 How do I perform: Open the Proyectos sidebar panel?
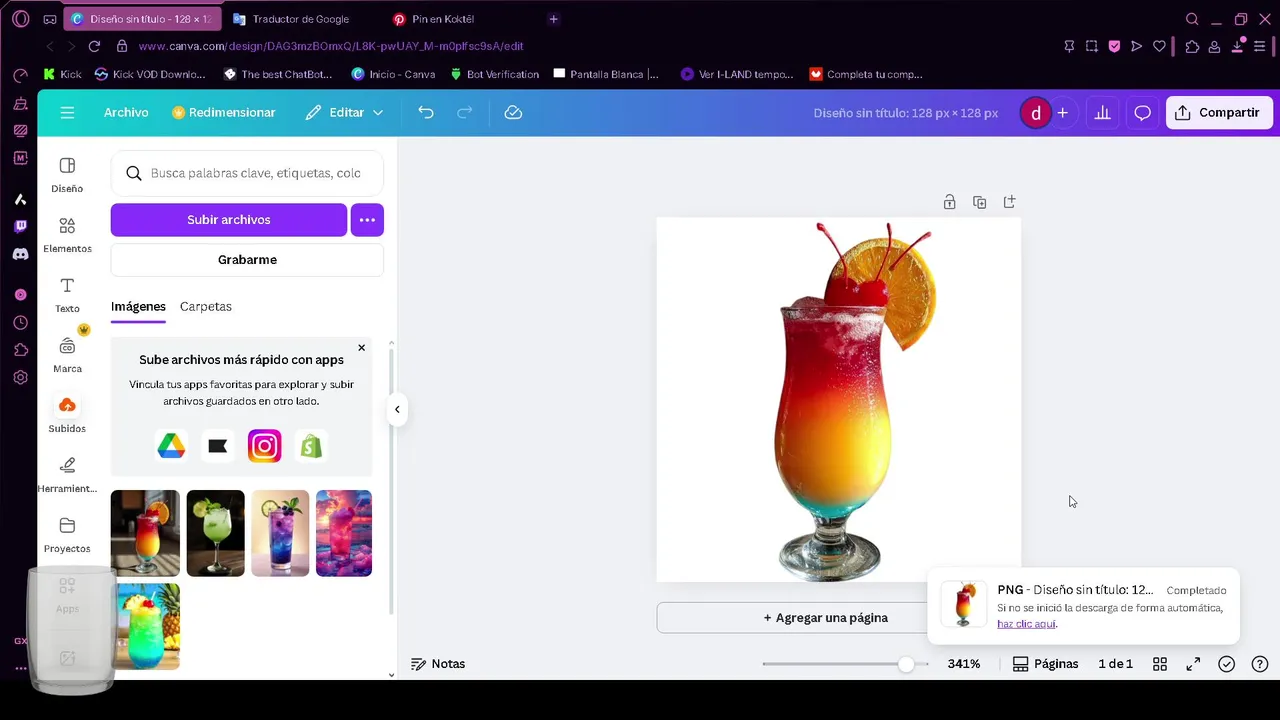[x=67, y=534]
